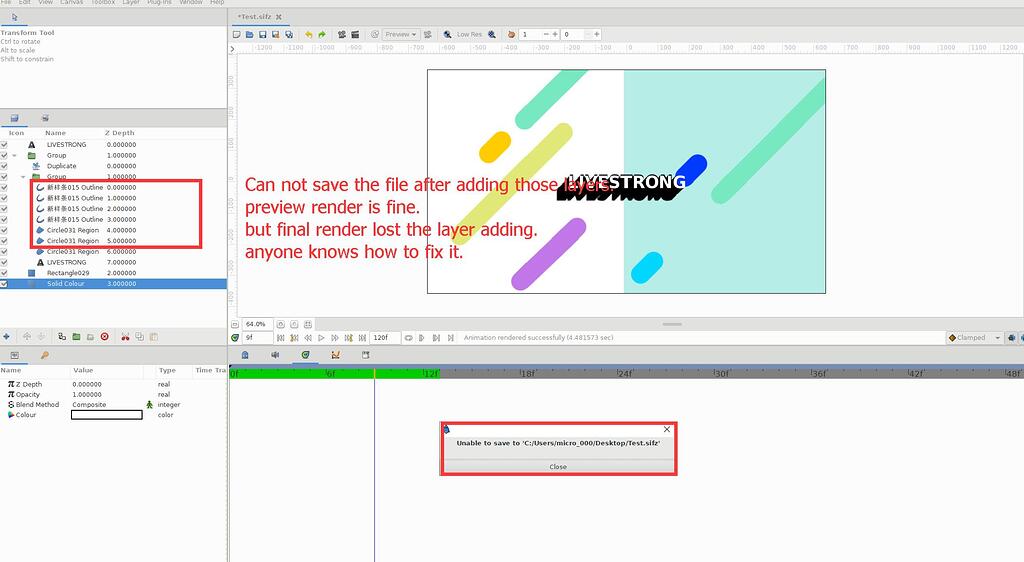Open the Layer menu
Image resolution: width=1024 pixels, height=562 pixels.
131,3
